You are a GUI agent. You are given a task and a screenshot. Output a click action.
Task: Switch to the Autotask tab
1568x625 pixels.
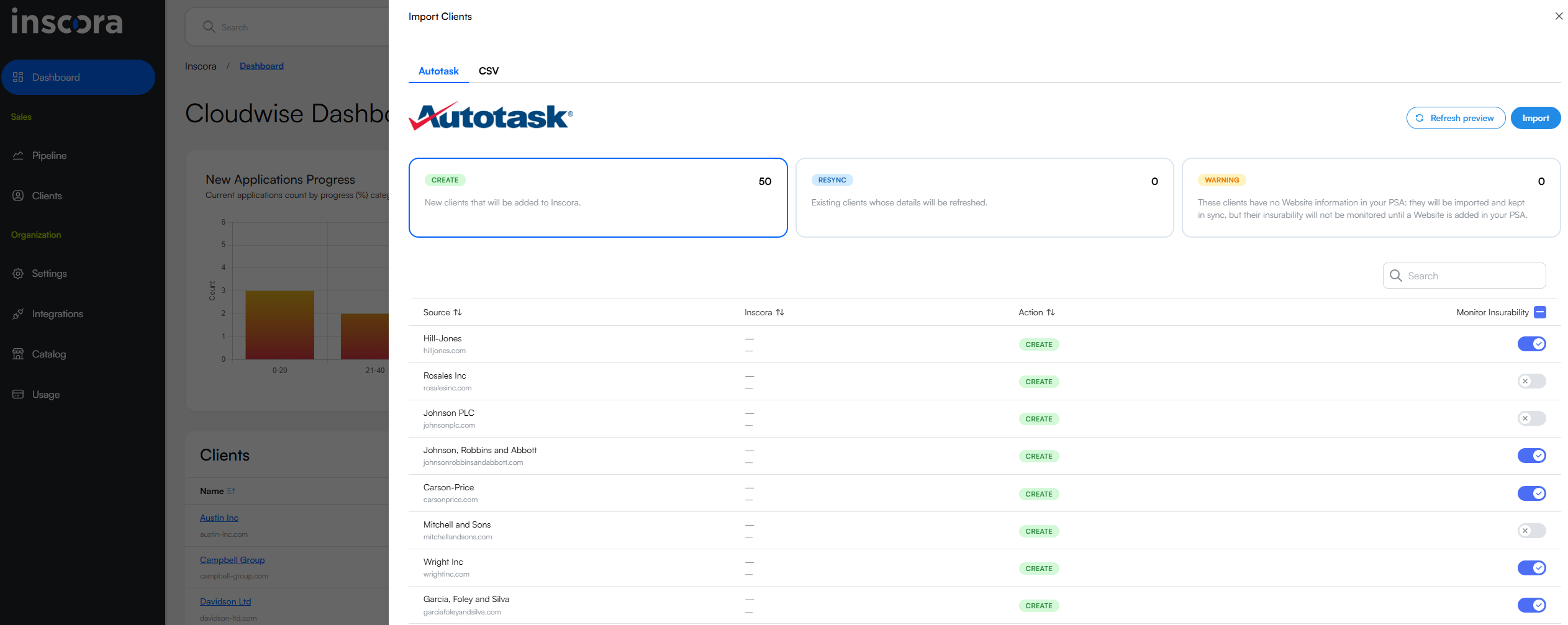coord(438,71)
